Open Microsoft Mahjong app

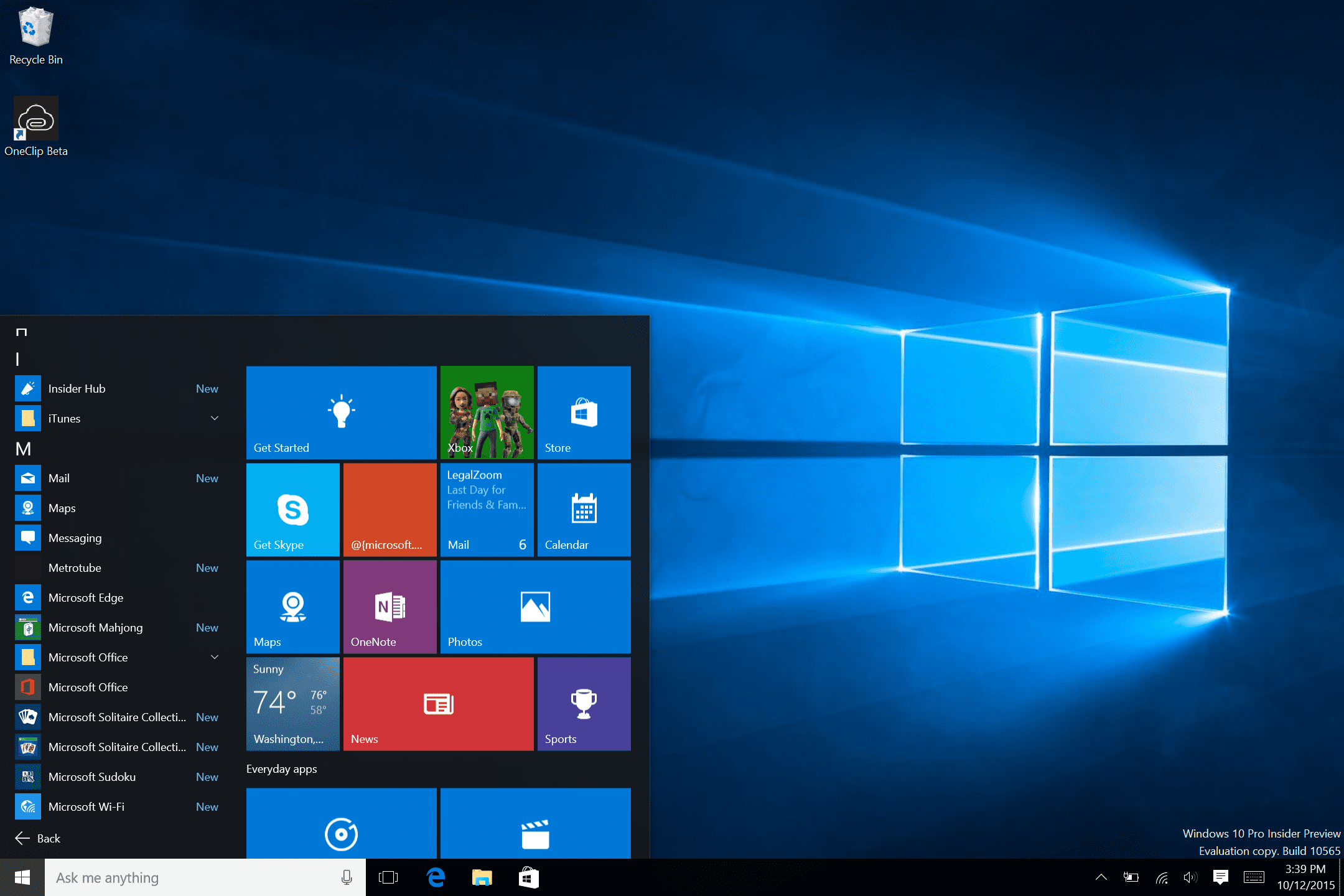point(118,627)
